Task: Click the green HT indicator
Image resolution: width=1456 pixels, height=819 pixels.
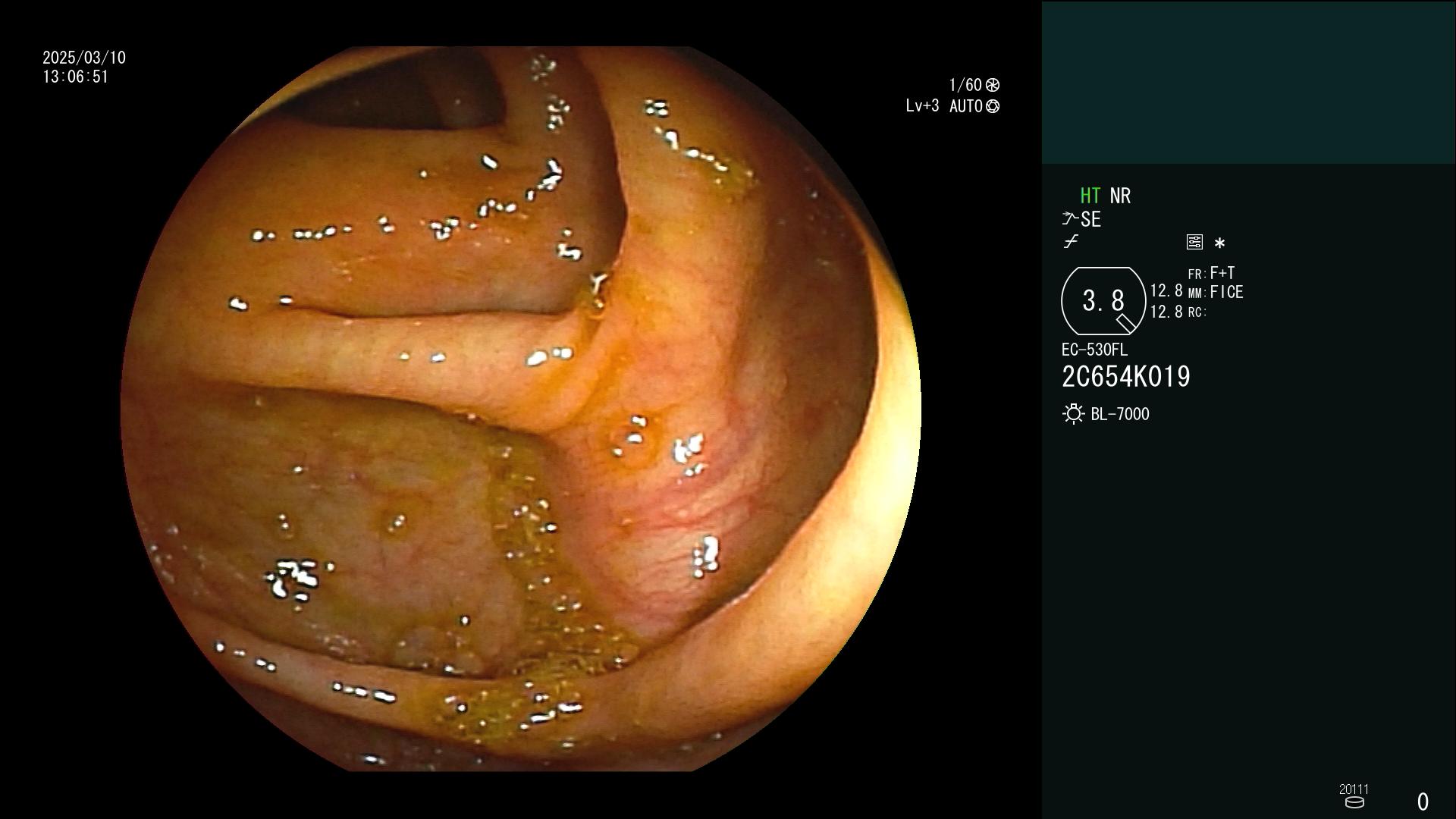Action: tap(1090, 196)
